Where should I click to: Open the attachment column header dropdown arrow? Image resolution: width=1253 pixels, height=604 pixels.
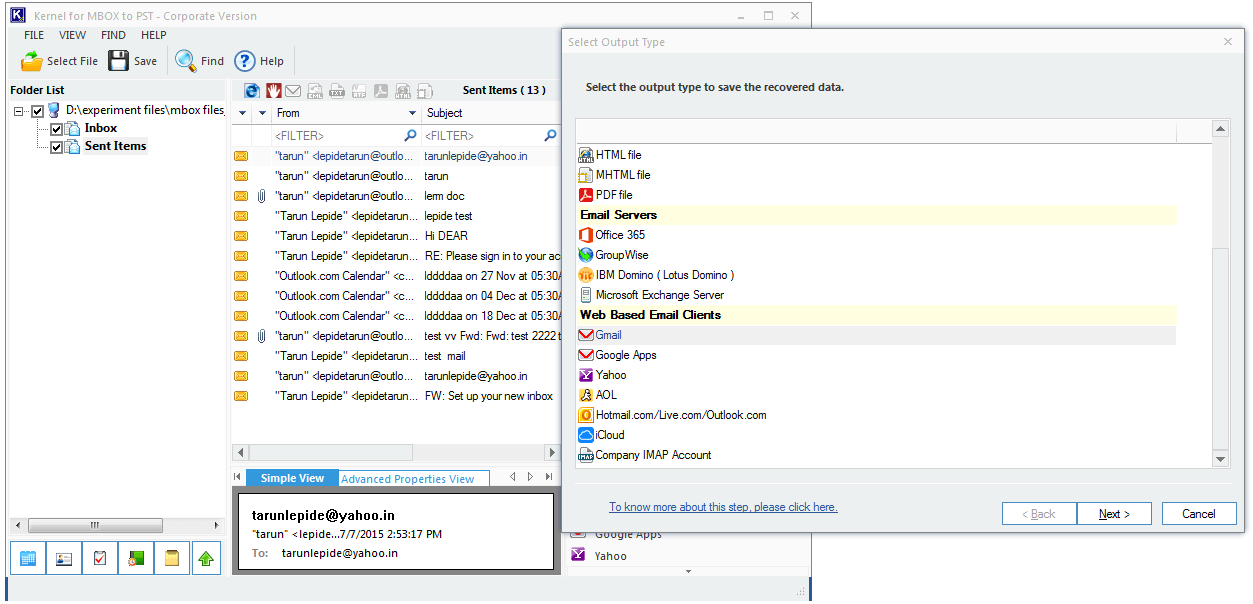pos(262,114)
